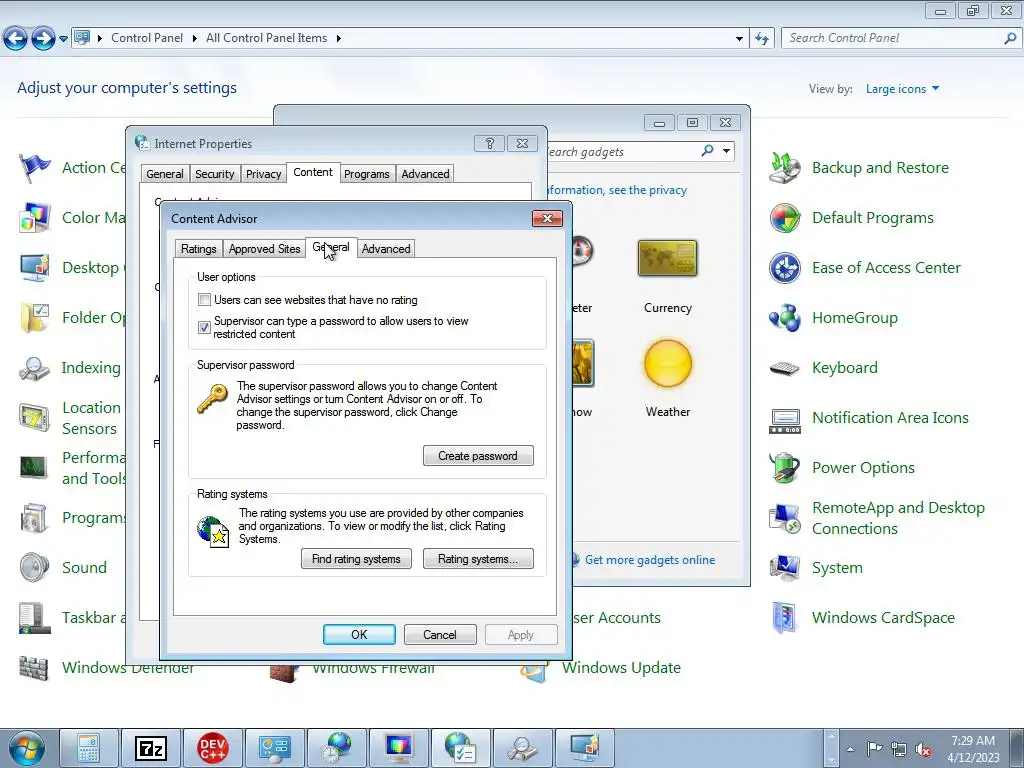Open the View by Large icons dropdown
This screenshot has height=768, width=1024.
[903, 89]
